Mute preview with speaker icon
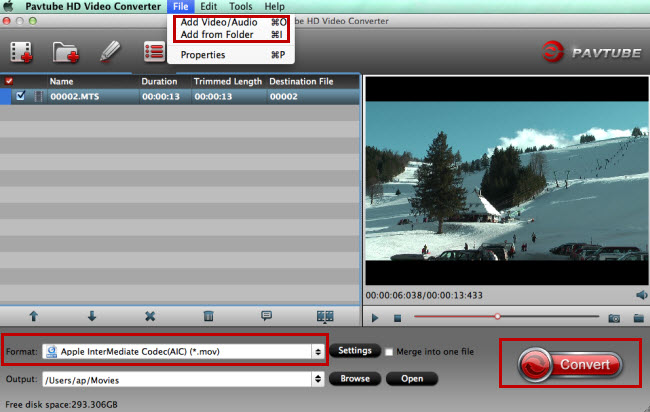 click(x=641, y=295)
